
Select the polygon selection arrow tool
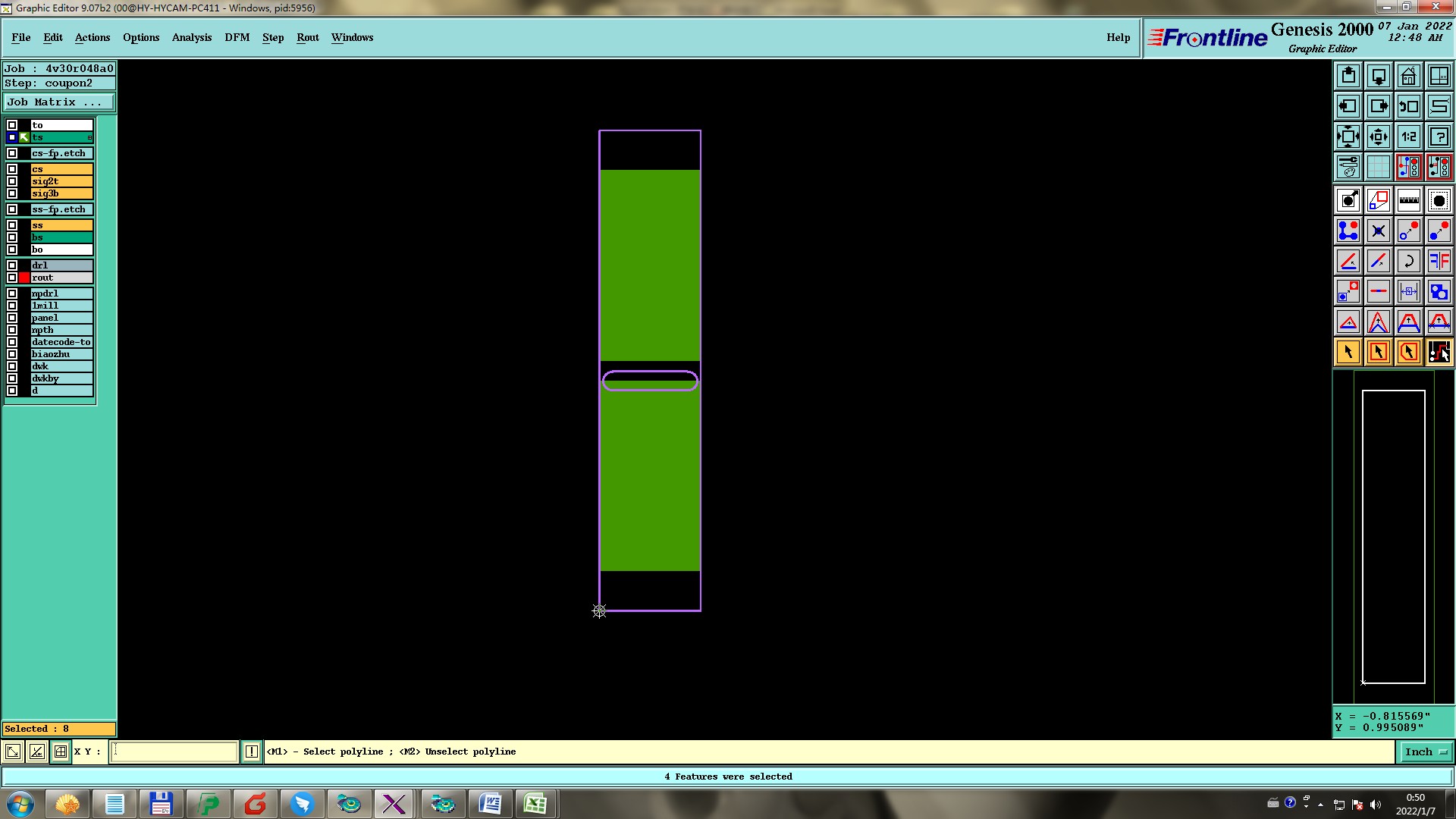pos(1408,352)
